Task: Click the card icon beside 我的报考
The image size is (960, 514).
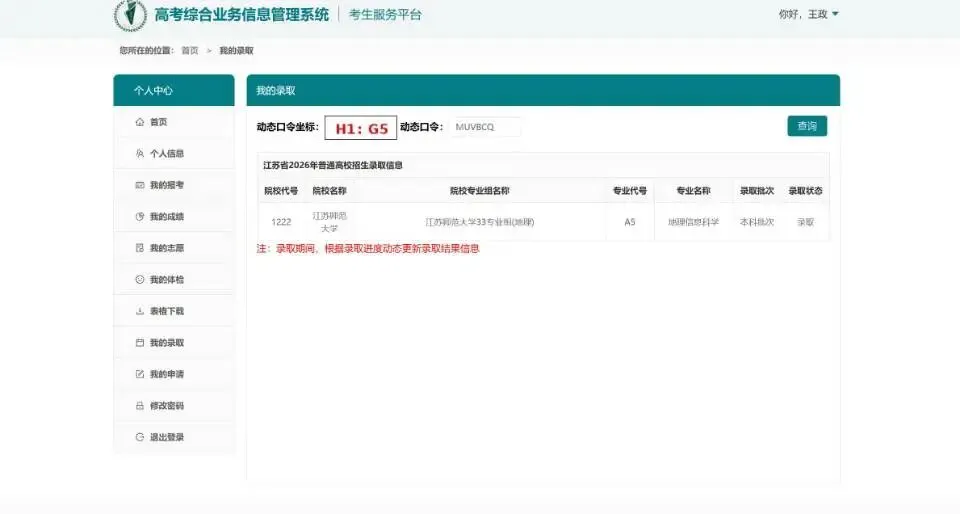Action: (x=140, y=185)
